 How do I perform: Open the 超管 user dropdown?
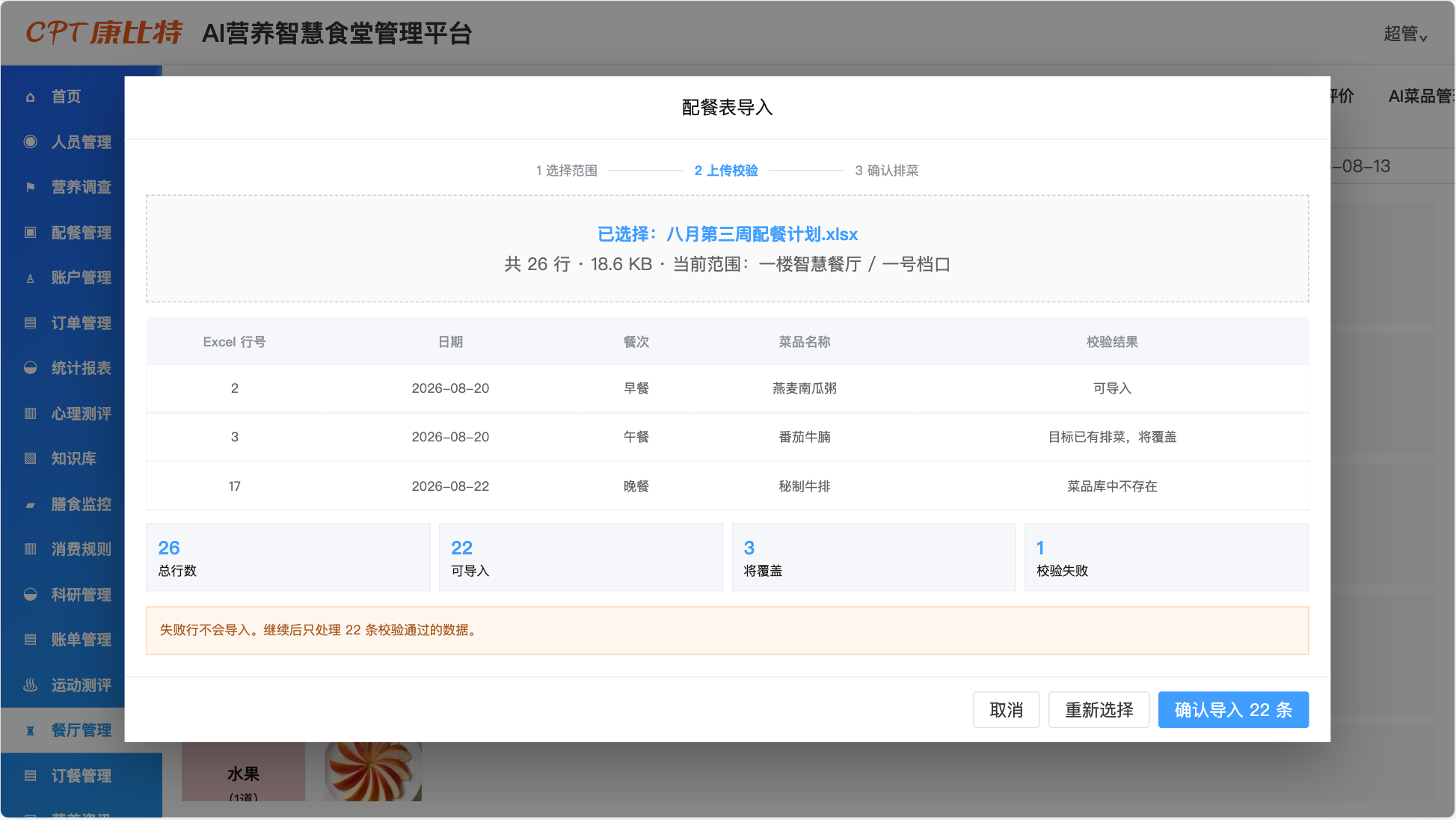(x=1405, y=34)
